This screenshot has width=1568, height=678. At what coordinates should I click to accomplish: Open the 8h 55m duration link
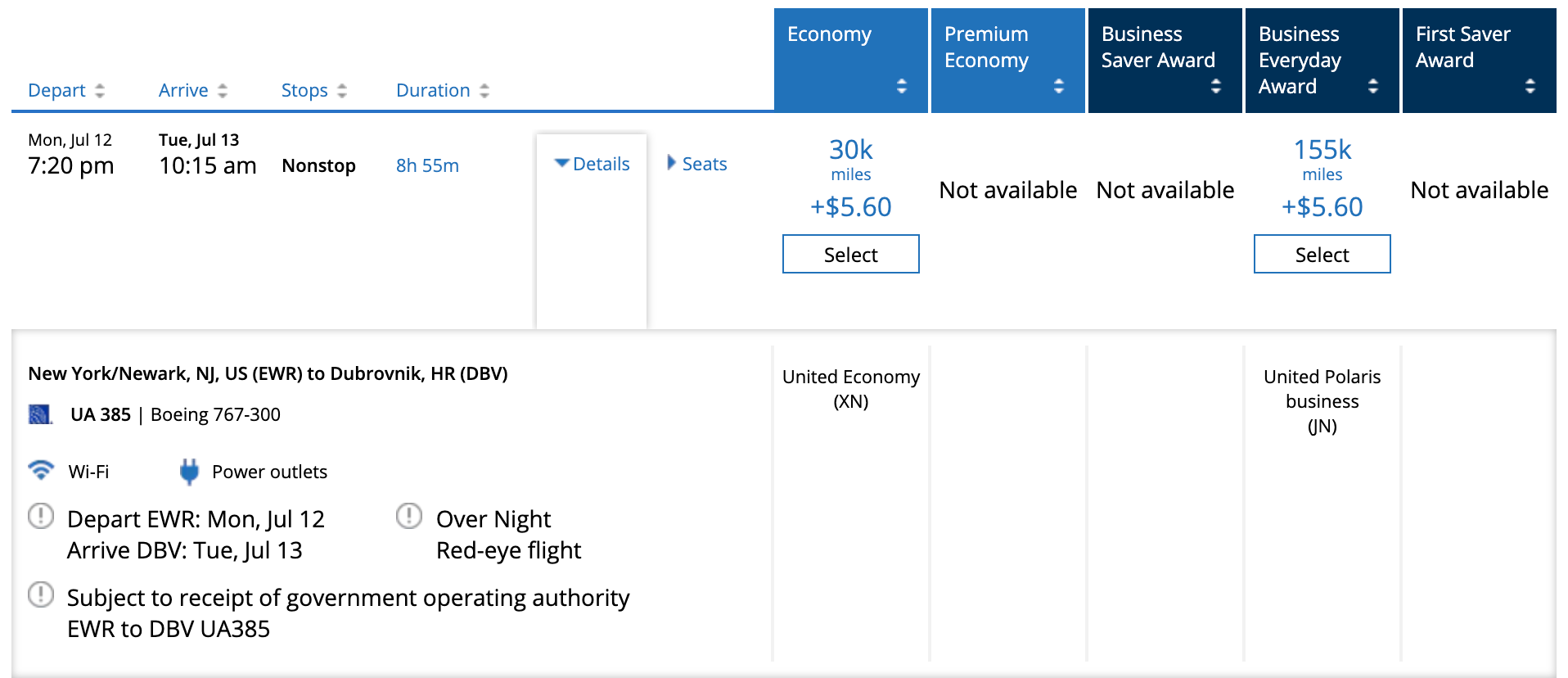click(427, 165)
